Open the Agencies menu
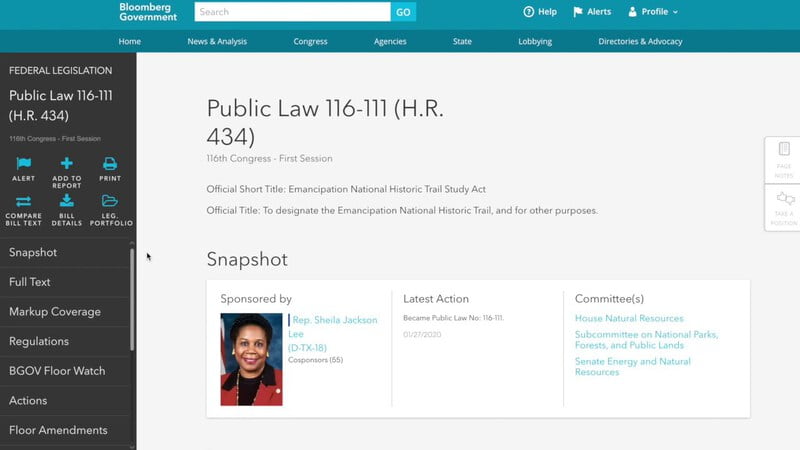The image size is (800, 450). [390, 41]
